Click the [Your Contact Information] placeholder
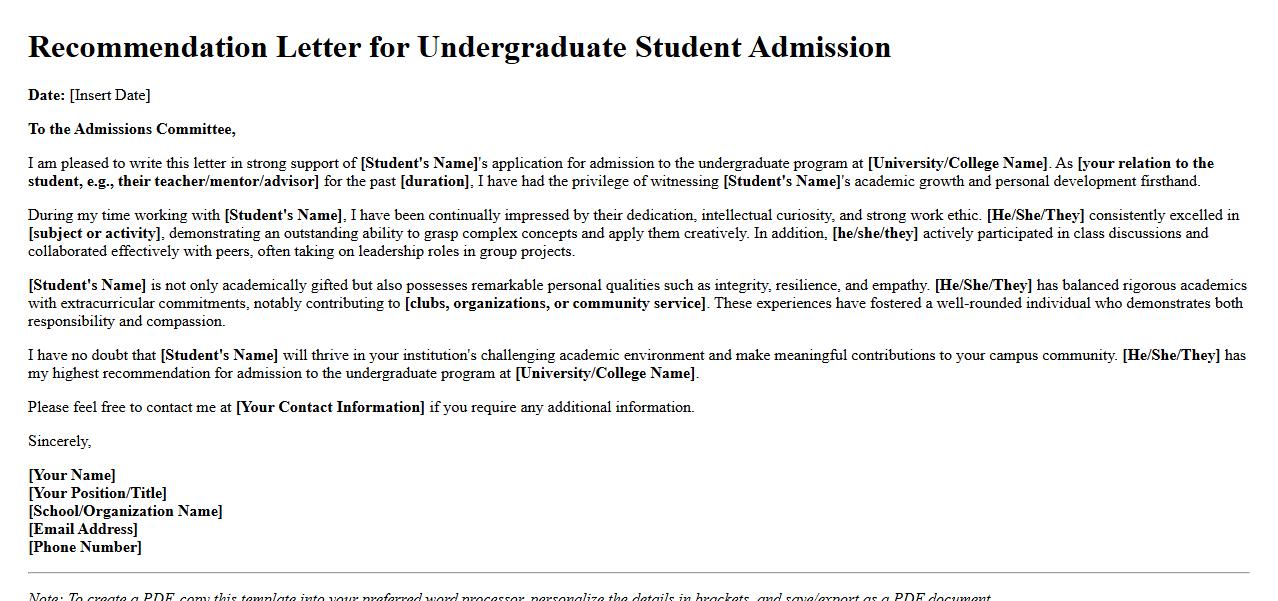Screen dimensions: 1278x601 pos(330,407)
